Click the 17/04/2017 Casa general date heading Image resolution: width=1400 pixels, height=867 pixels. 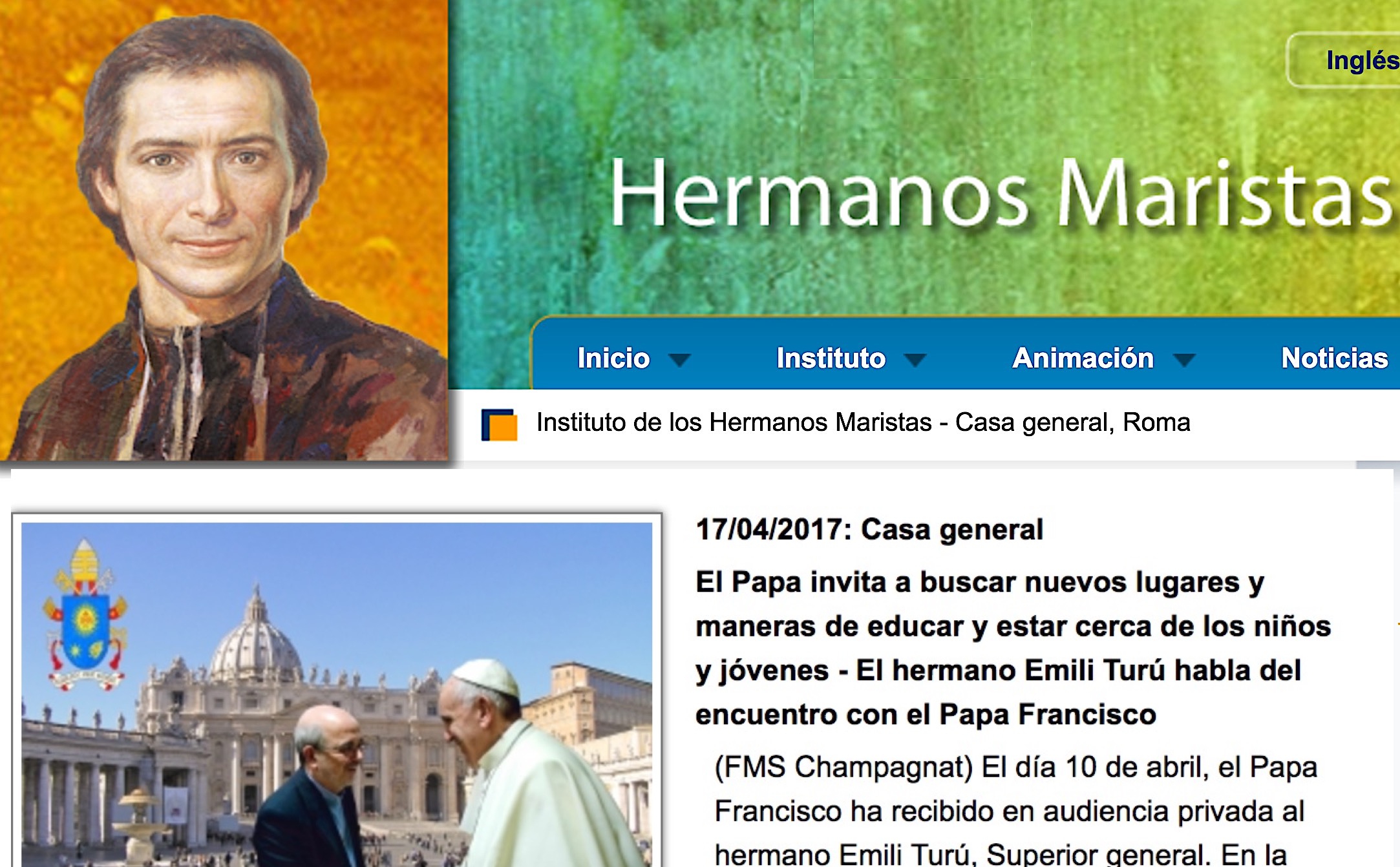coord(869,530)
